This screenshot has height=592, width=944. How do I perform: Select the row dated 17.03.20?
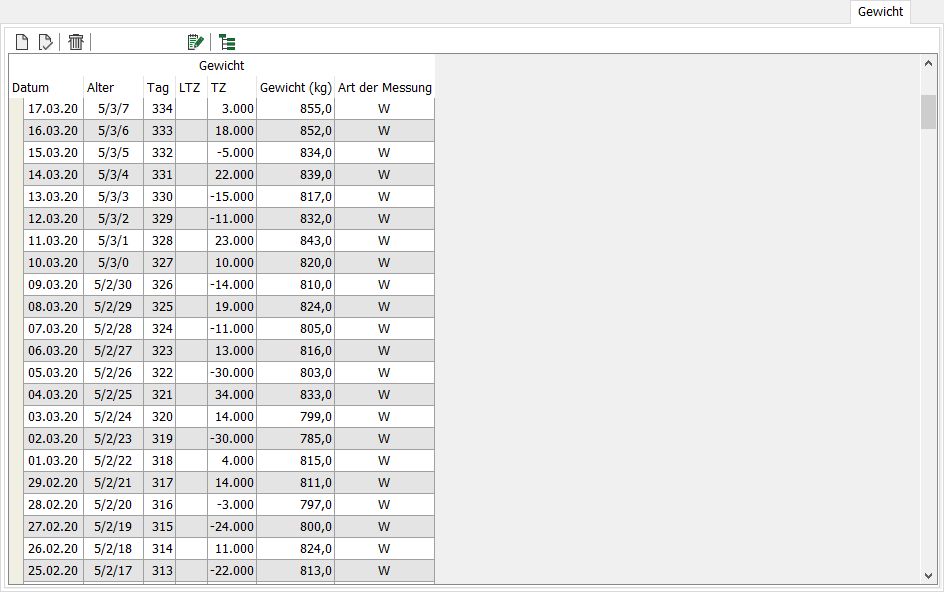(x=229, y=109)
